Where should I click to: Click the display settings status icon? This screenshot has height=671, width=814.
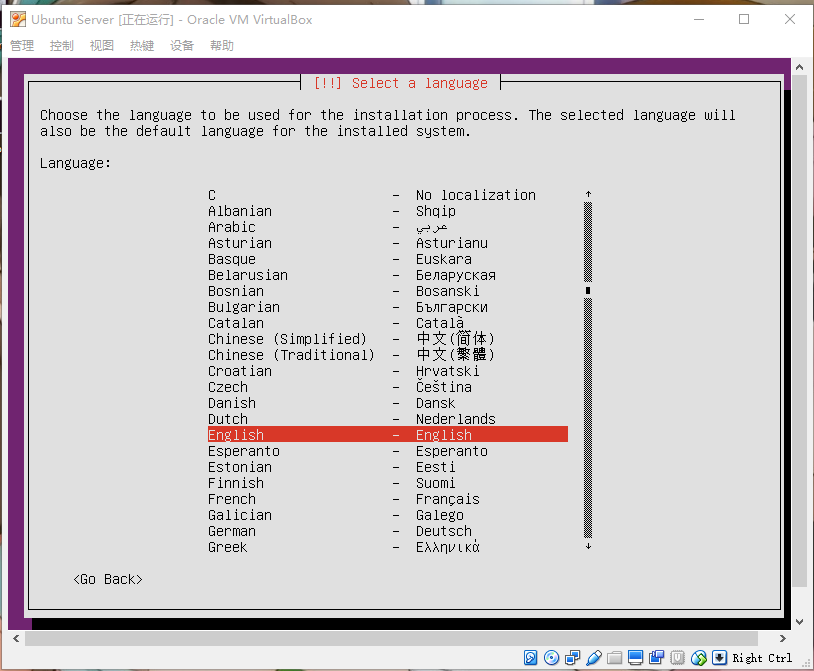pyautogui.click(x=635, y=658)
